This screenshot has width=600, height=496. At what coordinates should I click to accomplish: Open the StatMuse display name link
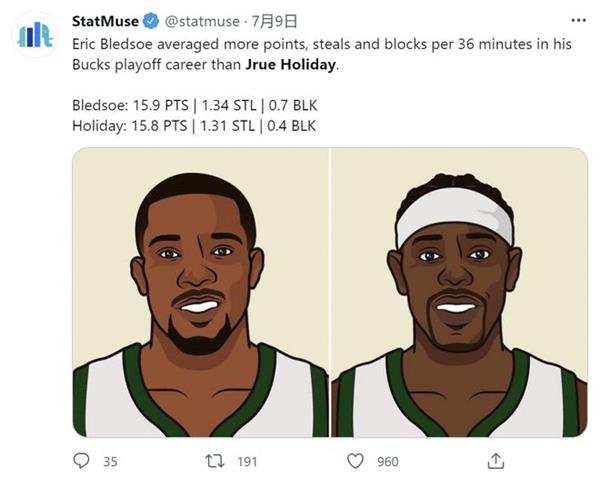[105, 21]
